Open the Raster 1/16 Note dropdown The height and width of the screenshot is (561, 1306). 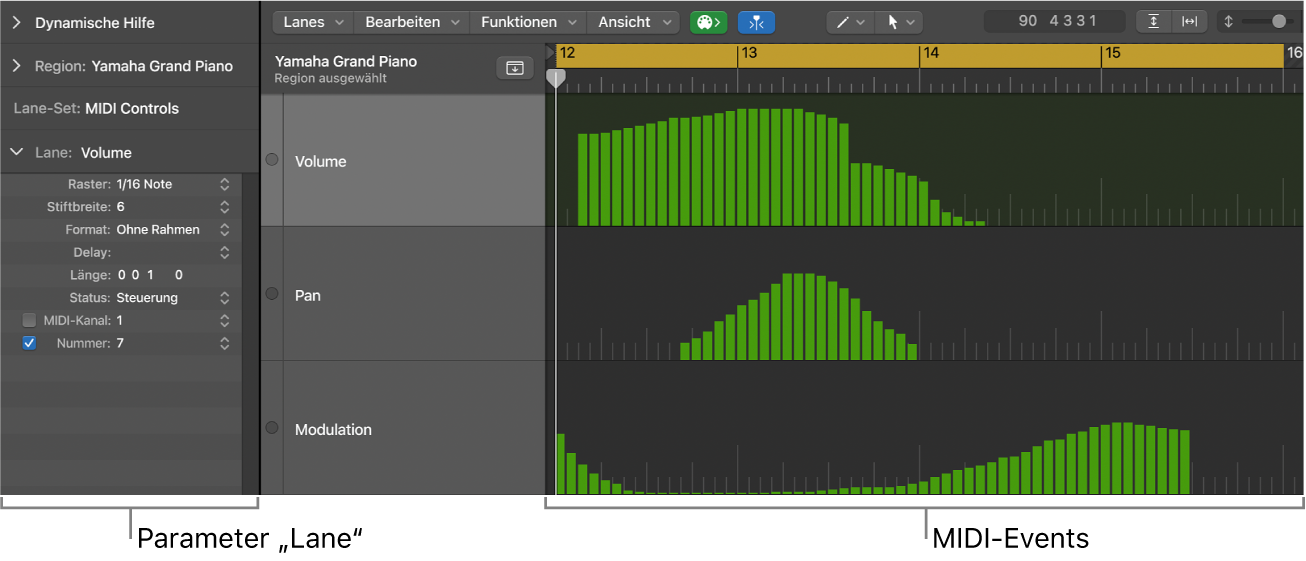click(224, 184)
